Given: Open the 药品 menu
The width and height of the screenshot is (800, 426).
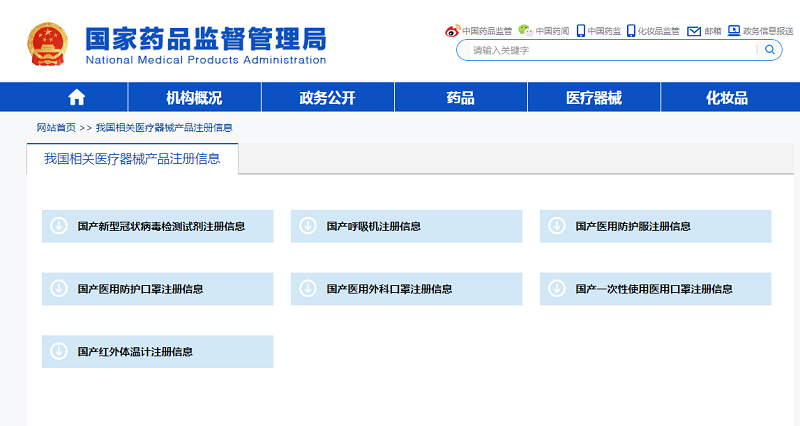Looking at the screenshot, I should tap(461, 97).
